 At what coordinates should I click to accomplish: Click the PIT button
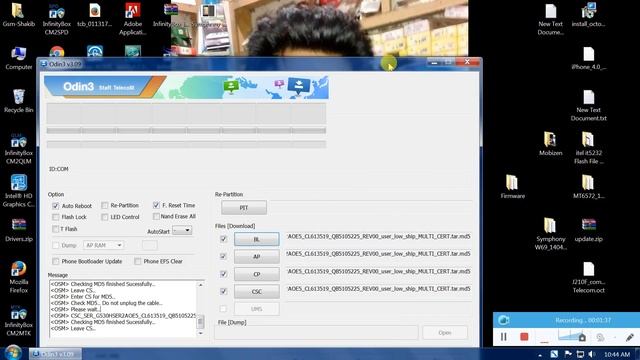244,208
